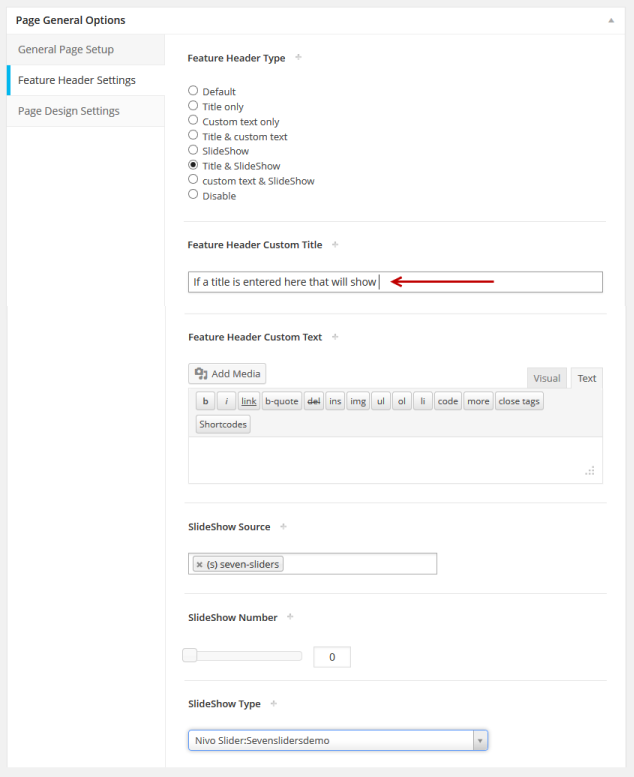Click the Shortcodes button

click(223, 424)
